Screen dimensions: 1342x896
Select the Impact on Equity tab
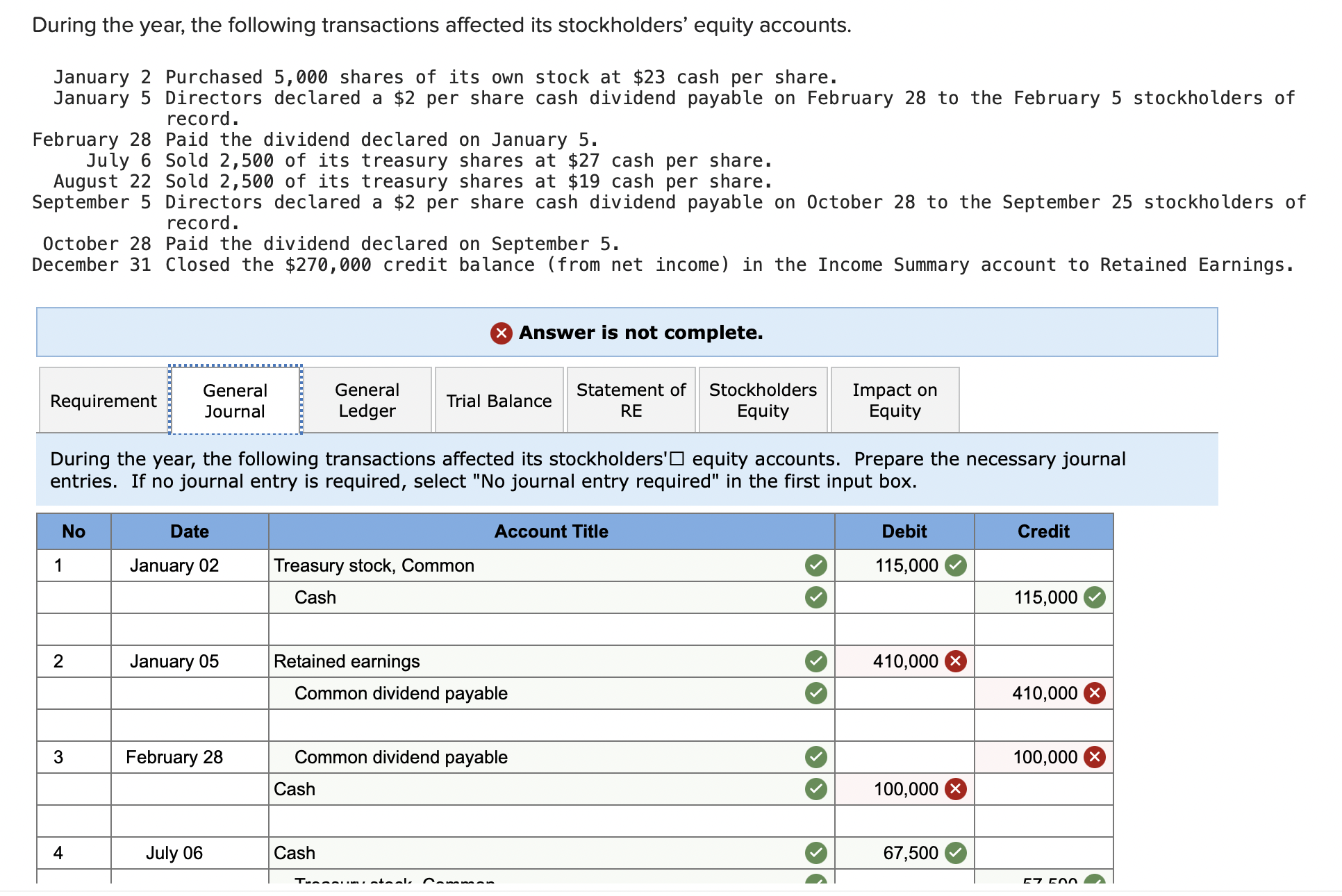click(x=895, y=400)
